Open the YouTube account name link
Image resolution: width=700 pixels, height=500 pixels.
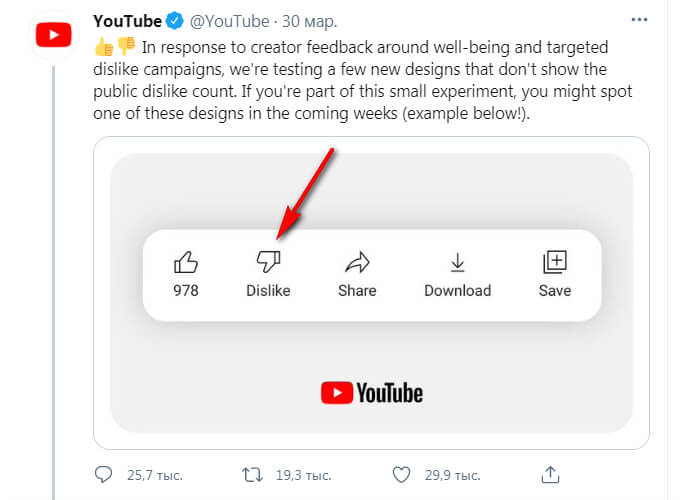(127, 21)
